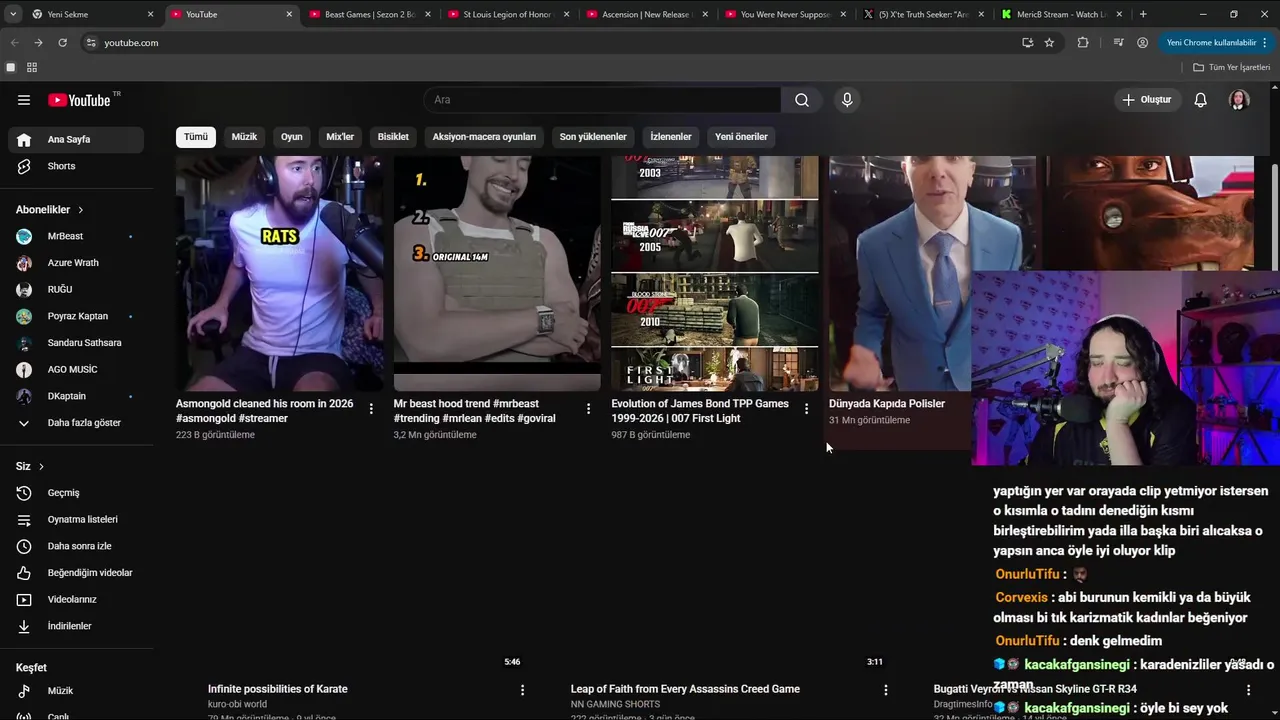Open Chrome profile icon
This screenshot has width=1280, height=720.
tap(1142, 43)
